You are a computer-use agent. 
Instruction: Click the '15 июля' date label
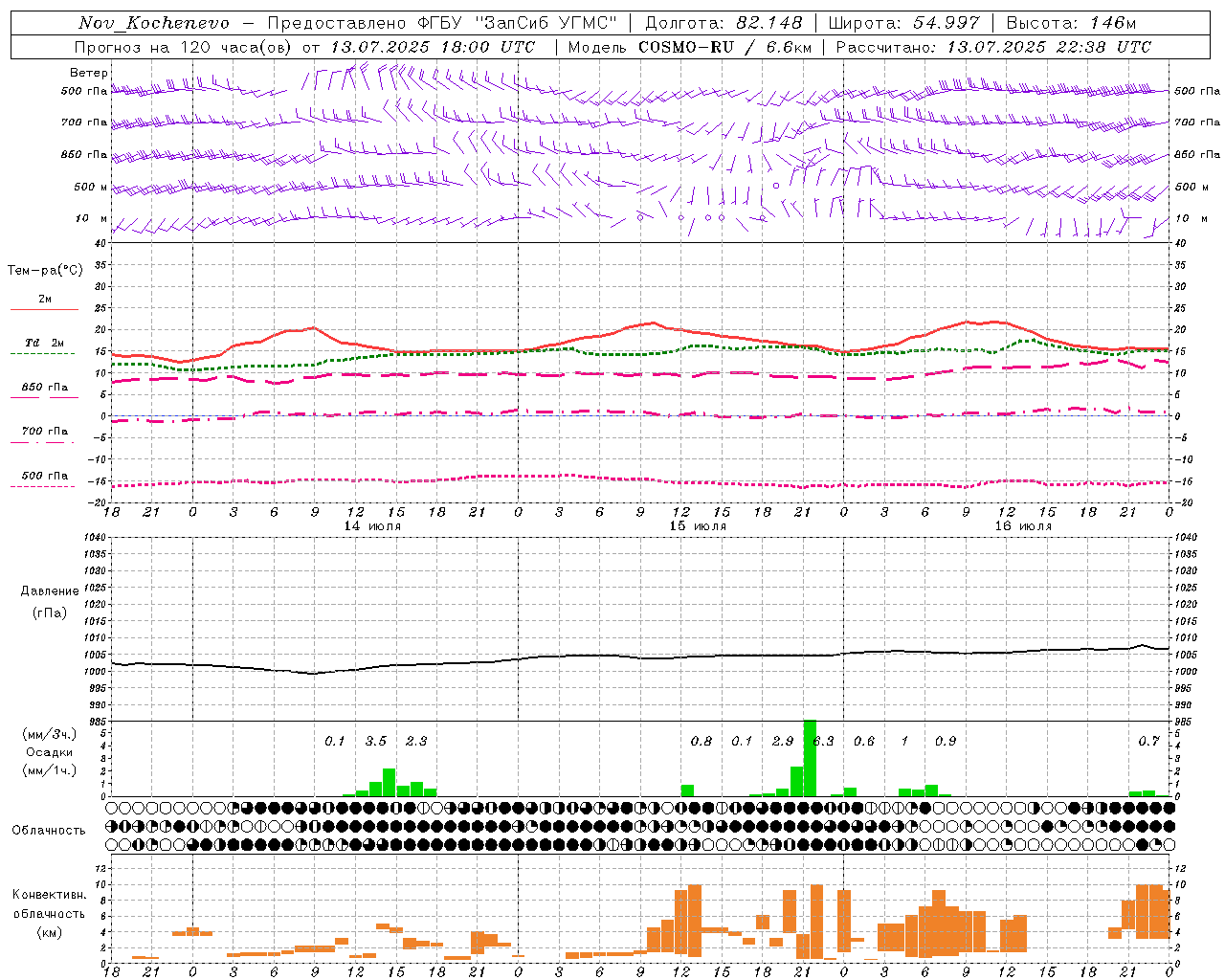point(698,526)
